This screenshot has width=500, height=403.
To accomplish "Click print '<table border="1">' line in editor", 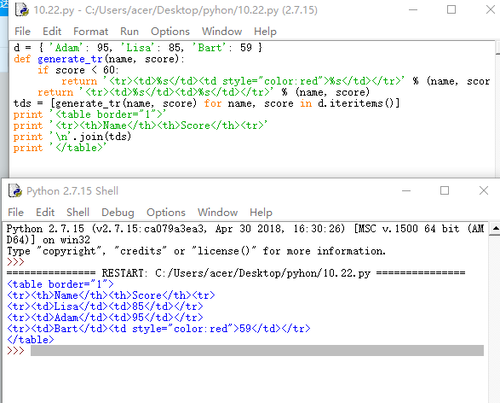I will click(90, 114).
